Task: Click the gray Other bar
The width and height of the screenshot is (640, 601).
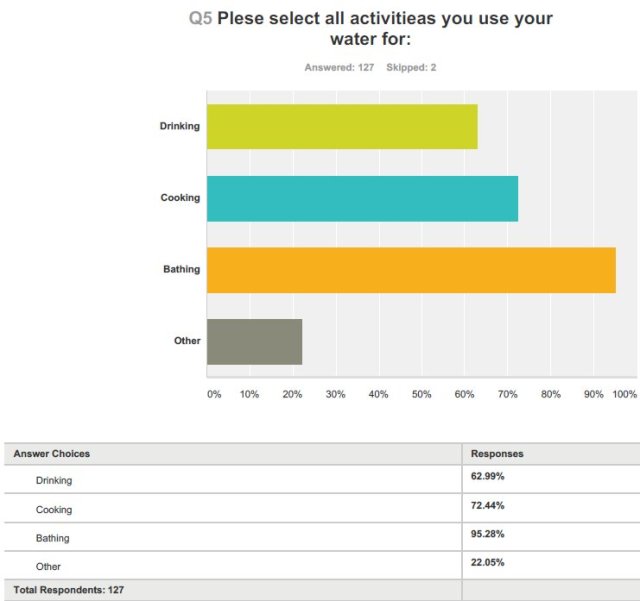Action: tap(254, 341)
